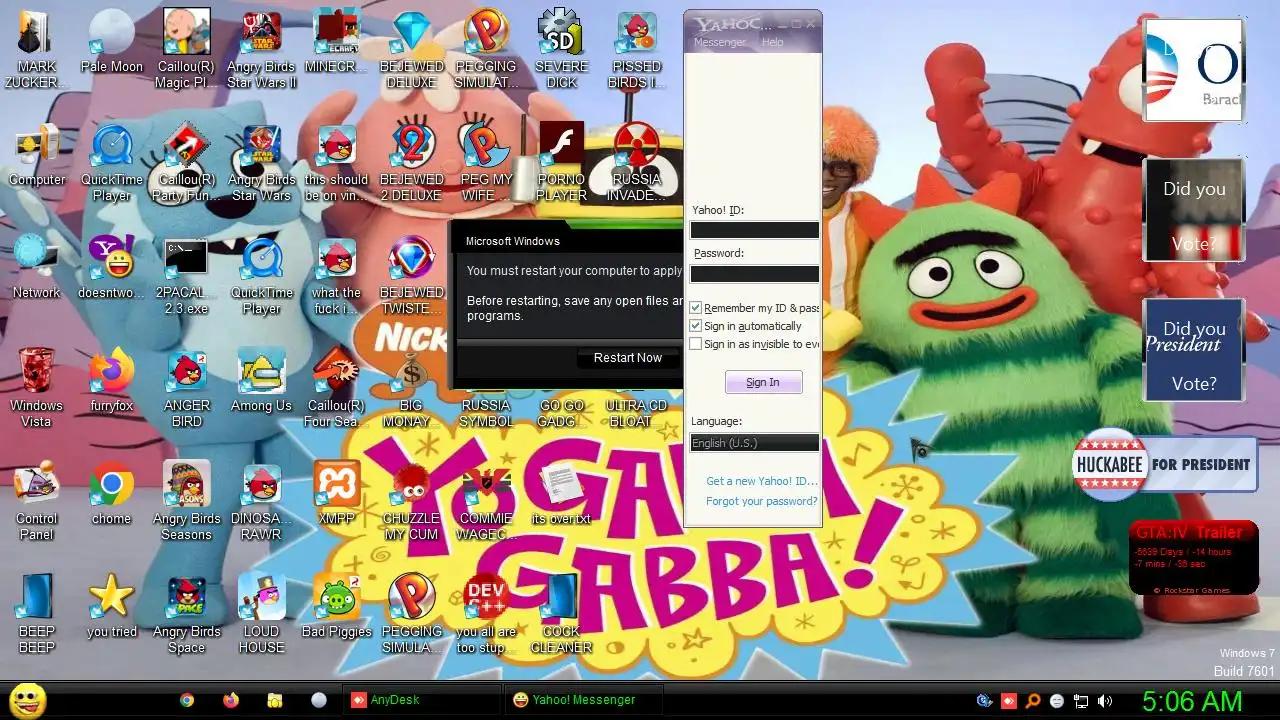Open the Angry Birds Star Wars II shortcut
Image resolution: width=1280 pixels, height=720 pixels.
[262, 49]
